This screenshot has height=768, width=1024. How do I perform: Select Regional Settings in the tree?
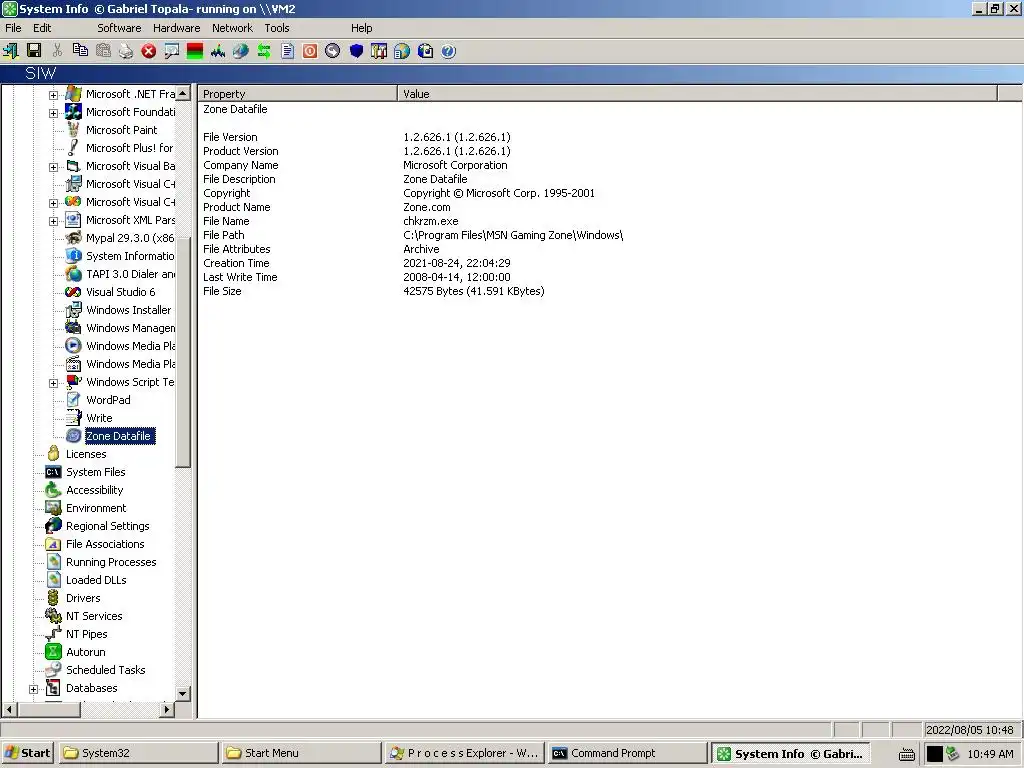tap(107, 526)
